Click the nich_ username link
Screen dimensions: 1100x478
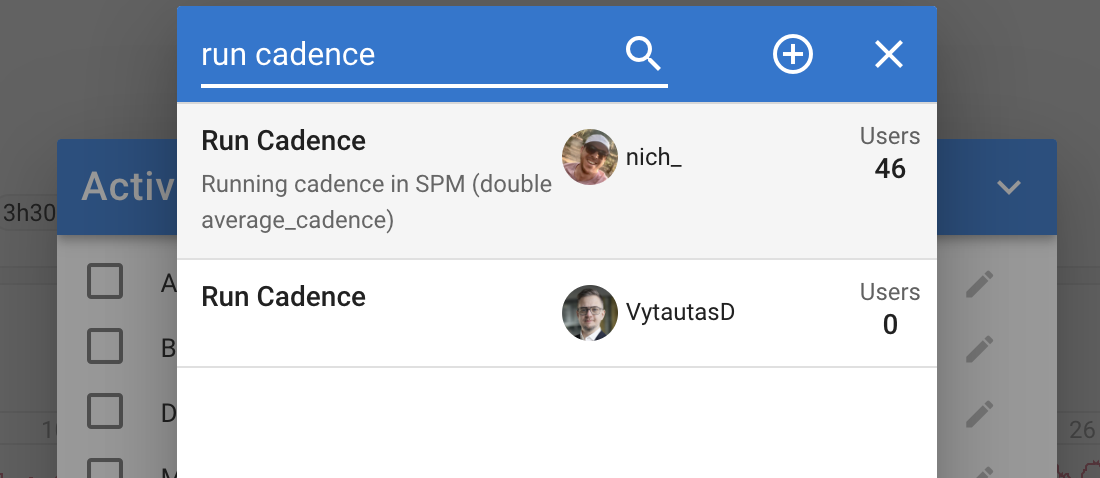[x=653, y=157]
